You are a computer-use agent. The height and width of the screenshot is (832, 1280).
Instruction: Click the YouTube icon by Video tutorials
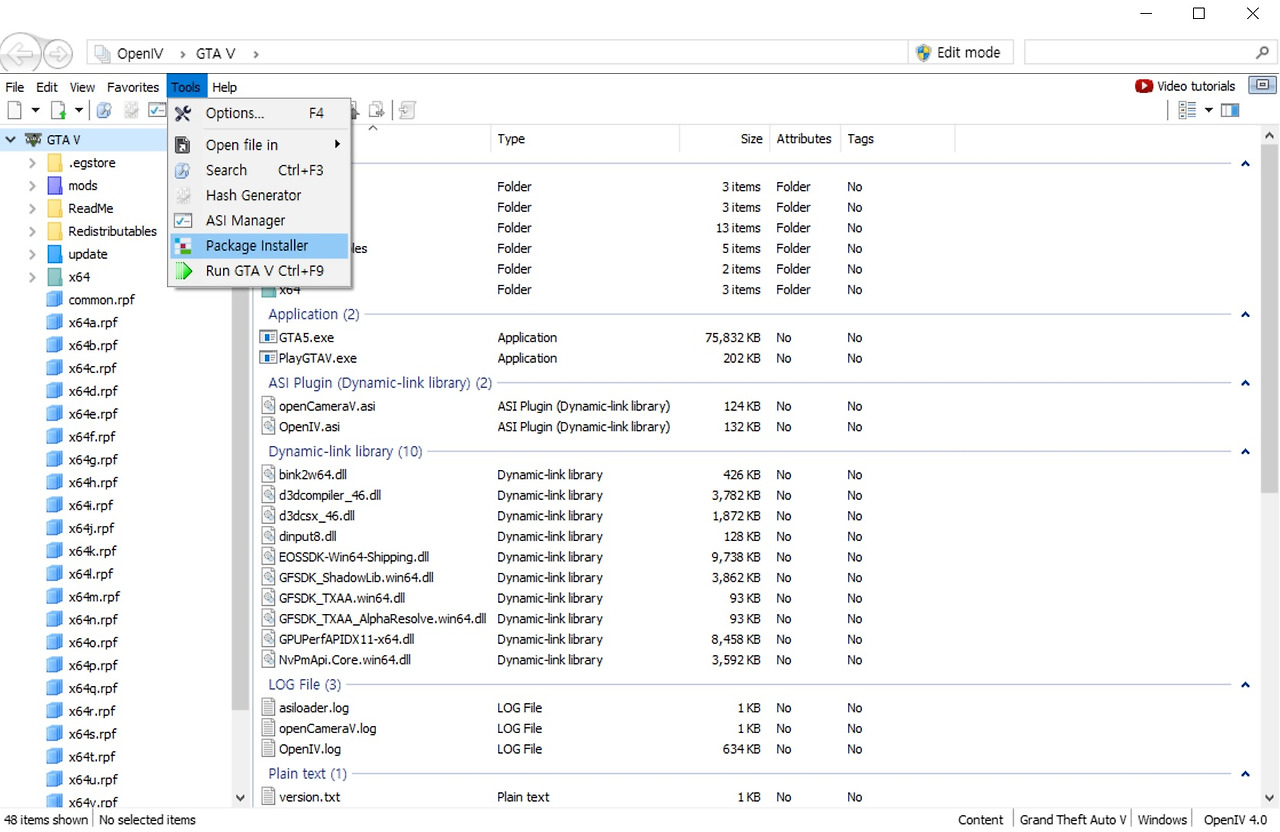1144,86
